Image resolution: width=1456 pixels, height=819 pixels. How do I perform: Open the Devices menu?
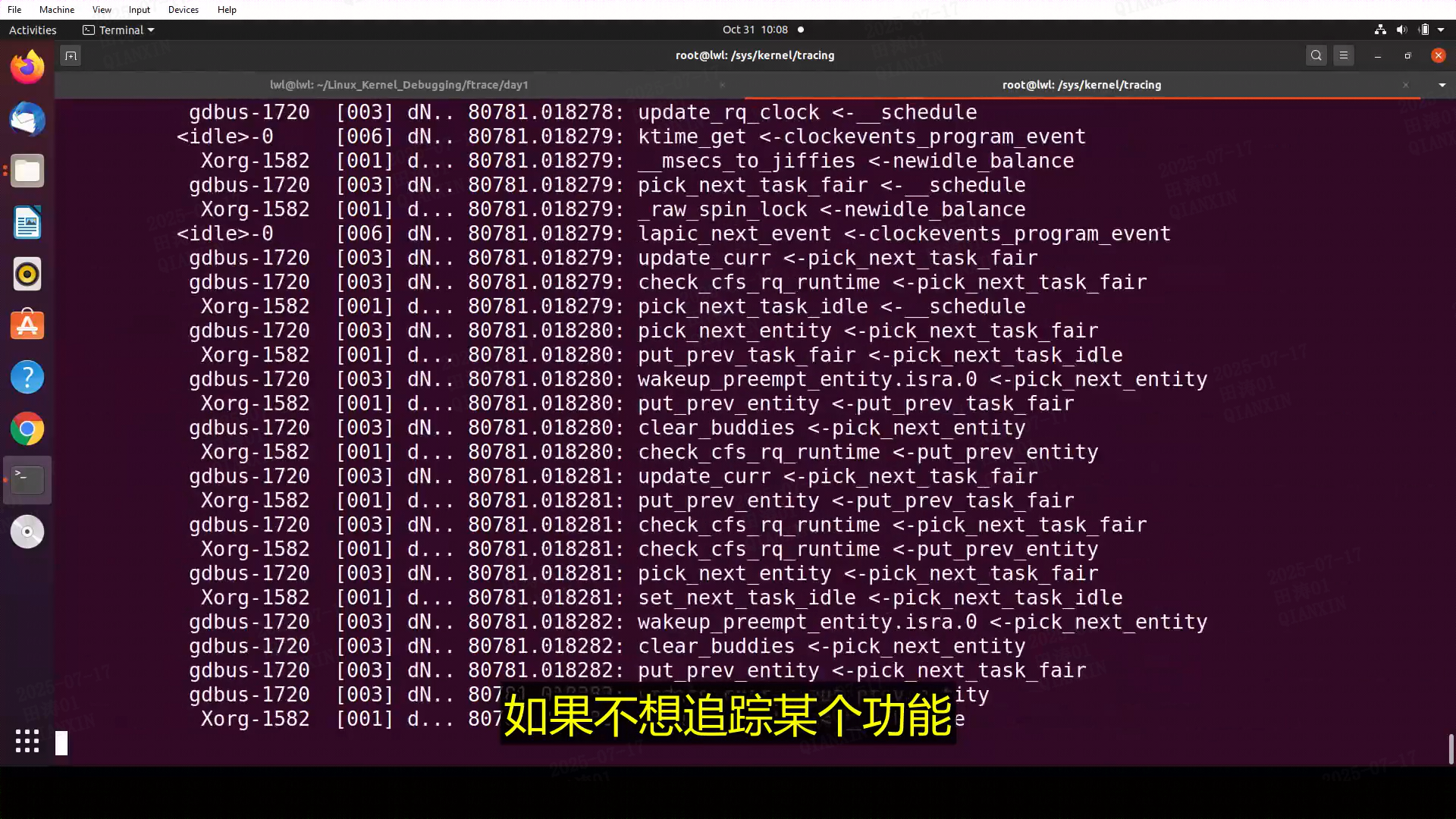pyautogui.click(x=183, y=10)
